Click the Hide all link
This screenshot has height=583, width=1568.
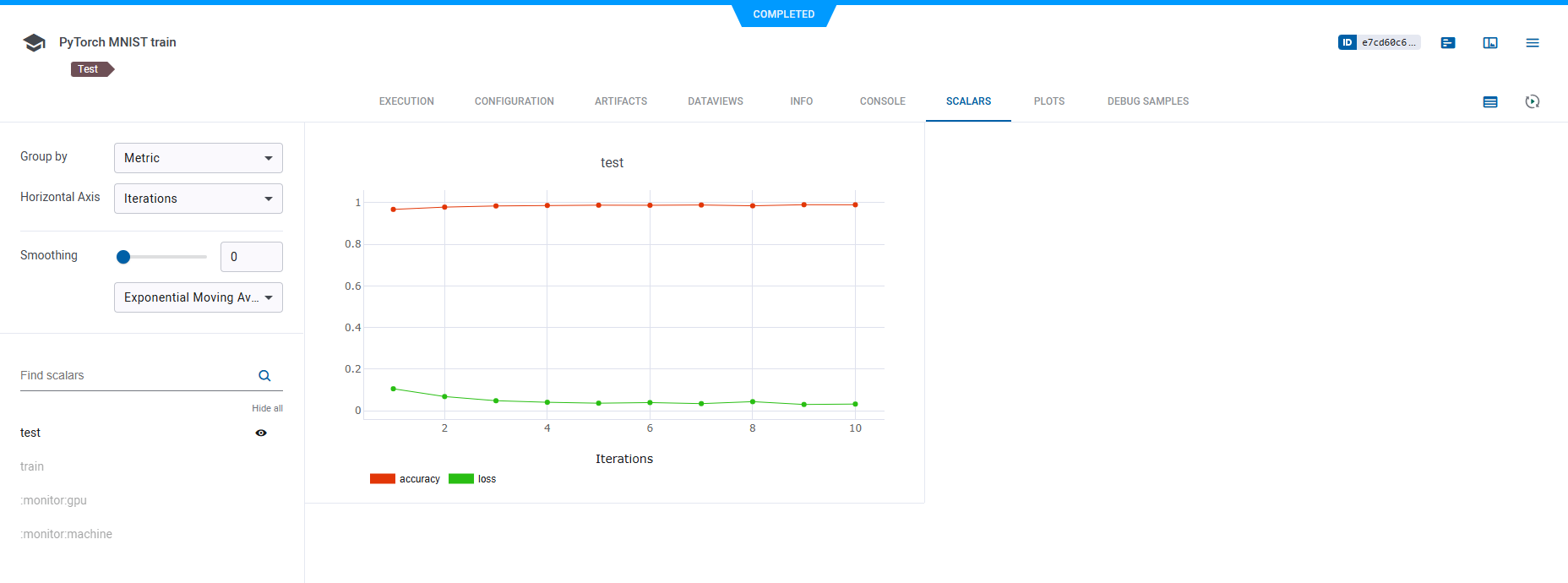click(267, 408)
